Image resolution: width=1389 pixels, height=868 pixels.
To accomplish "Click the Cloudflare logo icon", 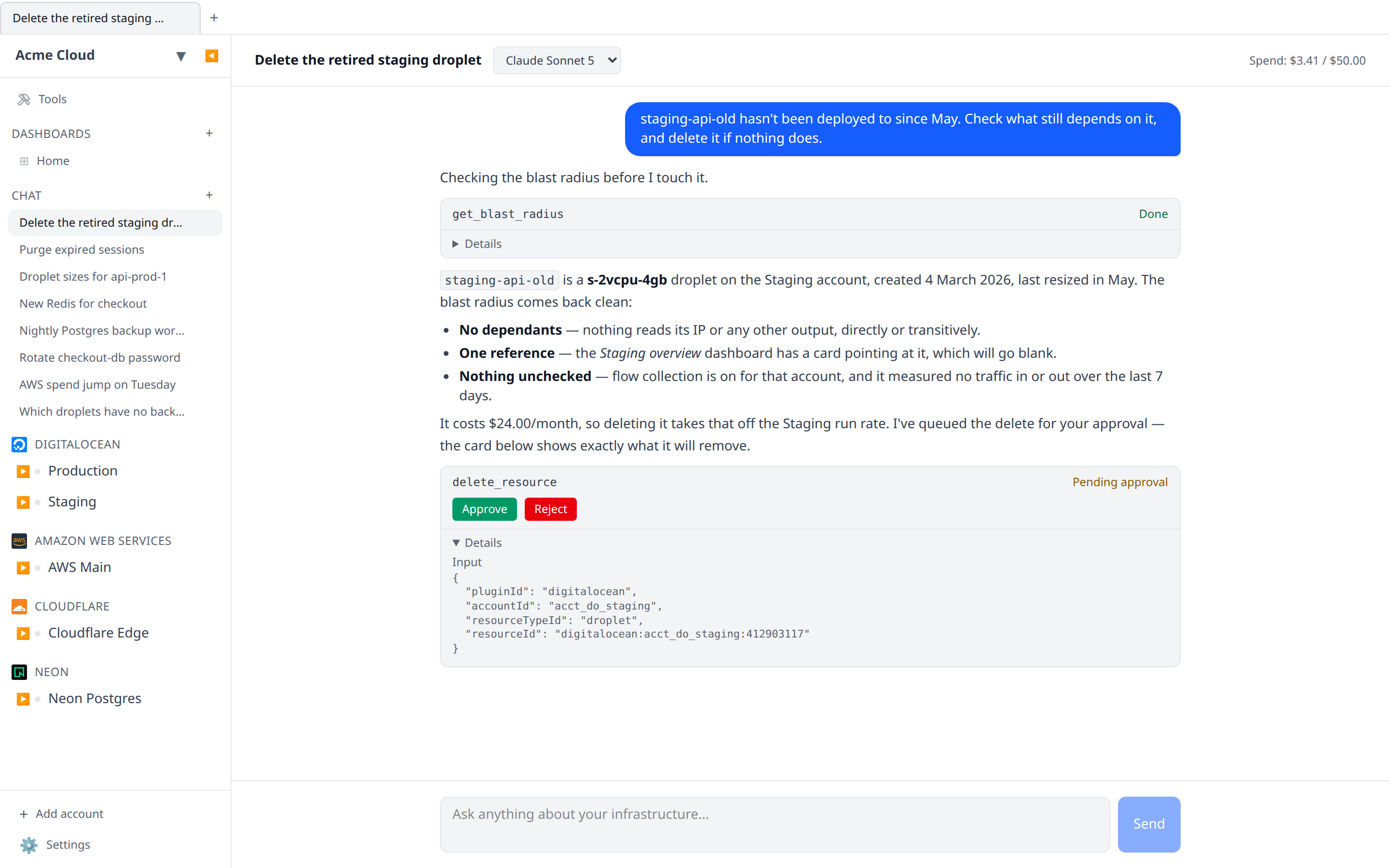I will pyautogui.click(x=19, y=606).
